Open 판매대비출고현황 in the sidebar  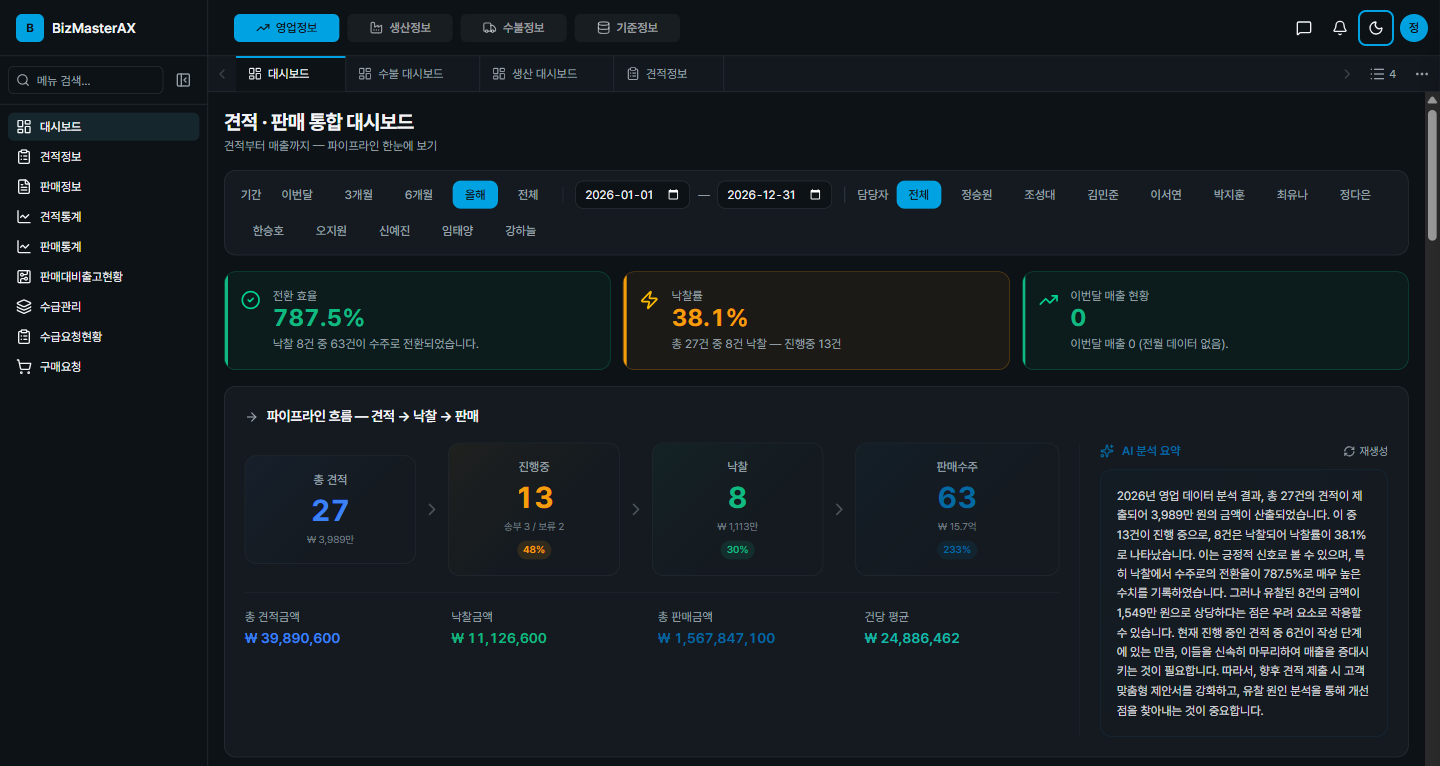104,277
